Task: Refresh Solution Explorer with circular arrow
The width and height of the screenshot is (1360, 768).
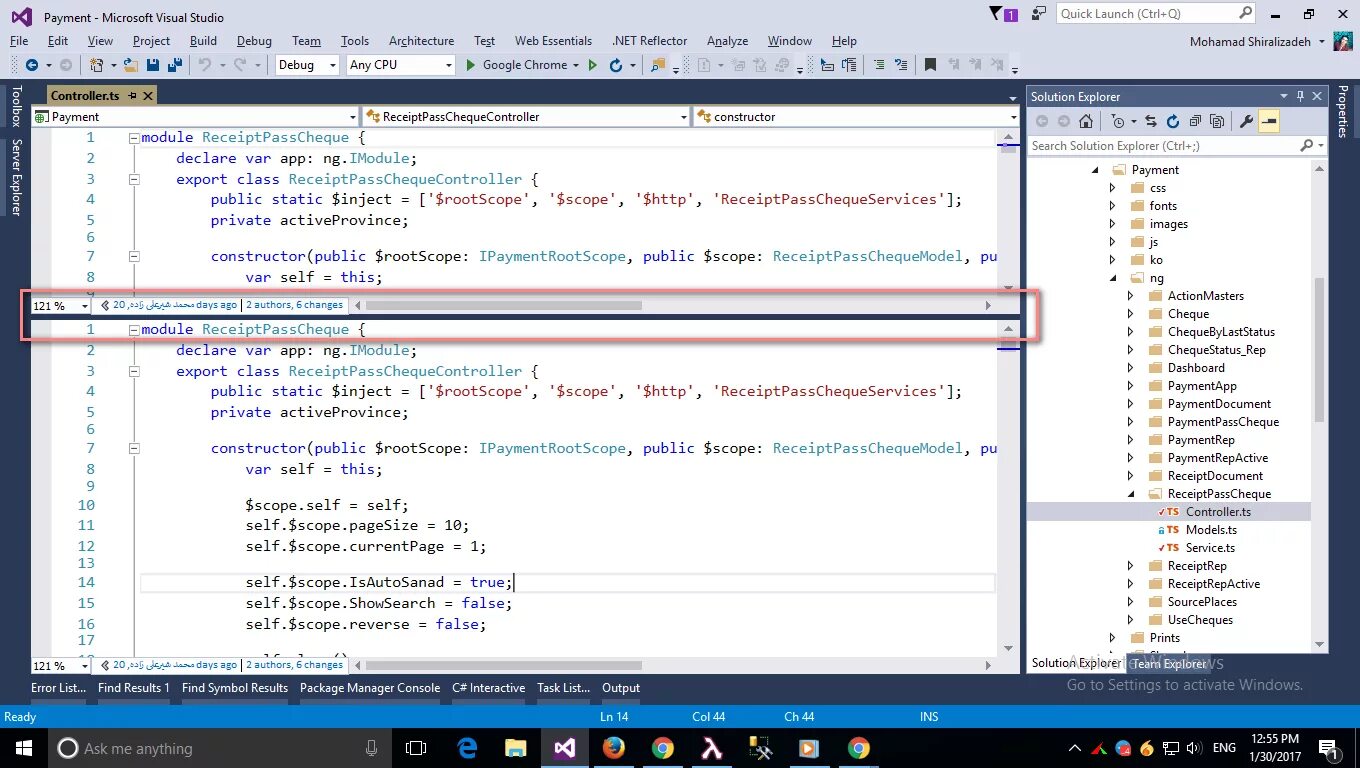Action: (x=1173, y=121)
